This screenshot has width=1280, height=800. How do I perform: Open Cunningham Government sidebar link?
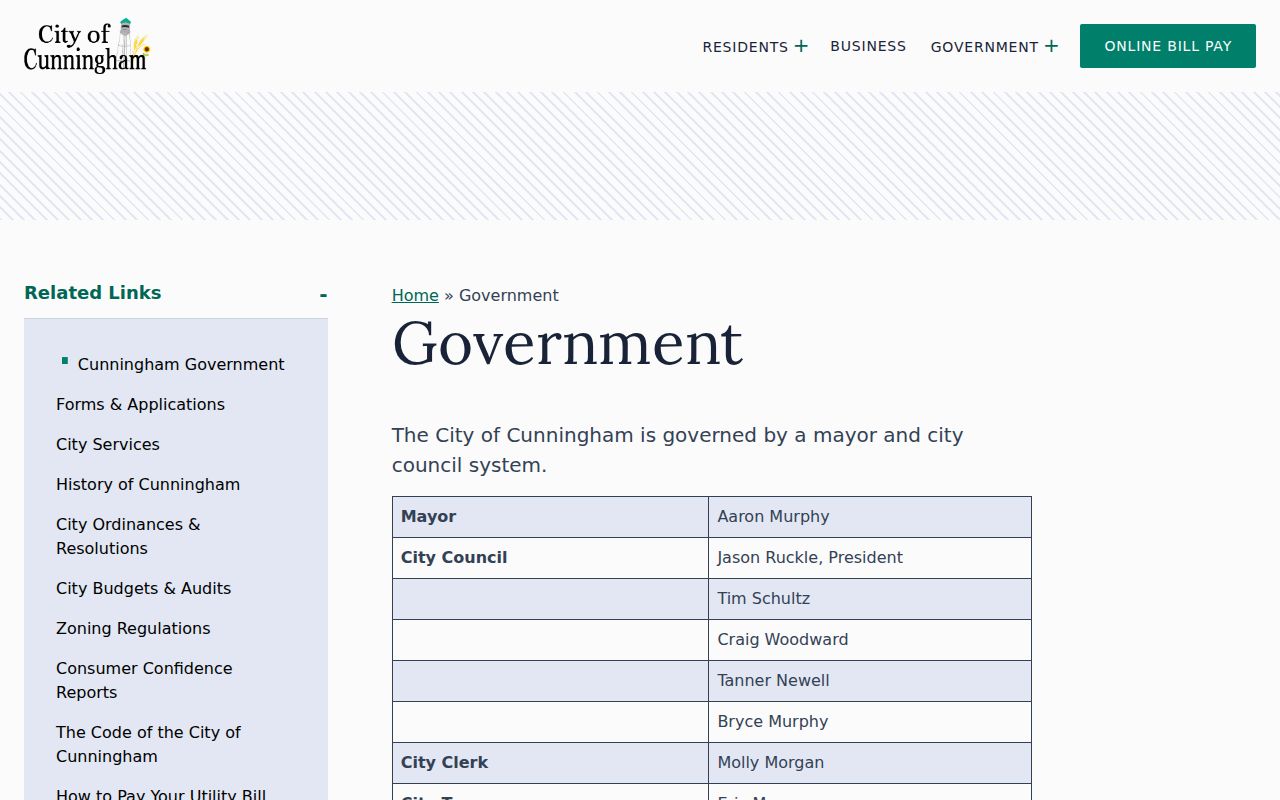tap(181, 364)
